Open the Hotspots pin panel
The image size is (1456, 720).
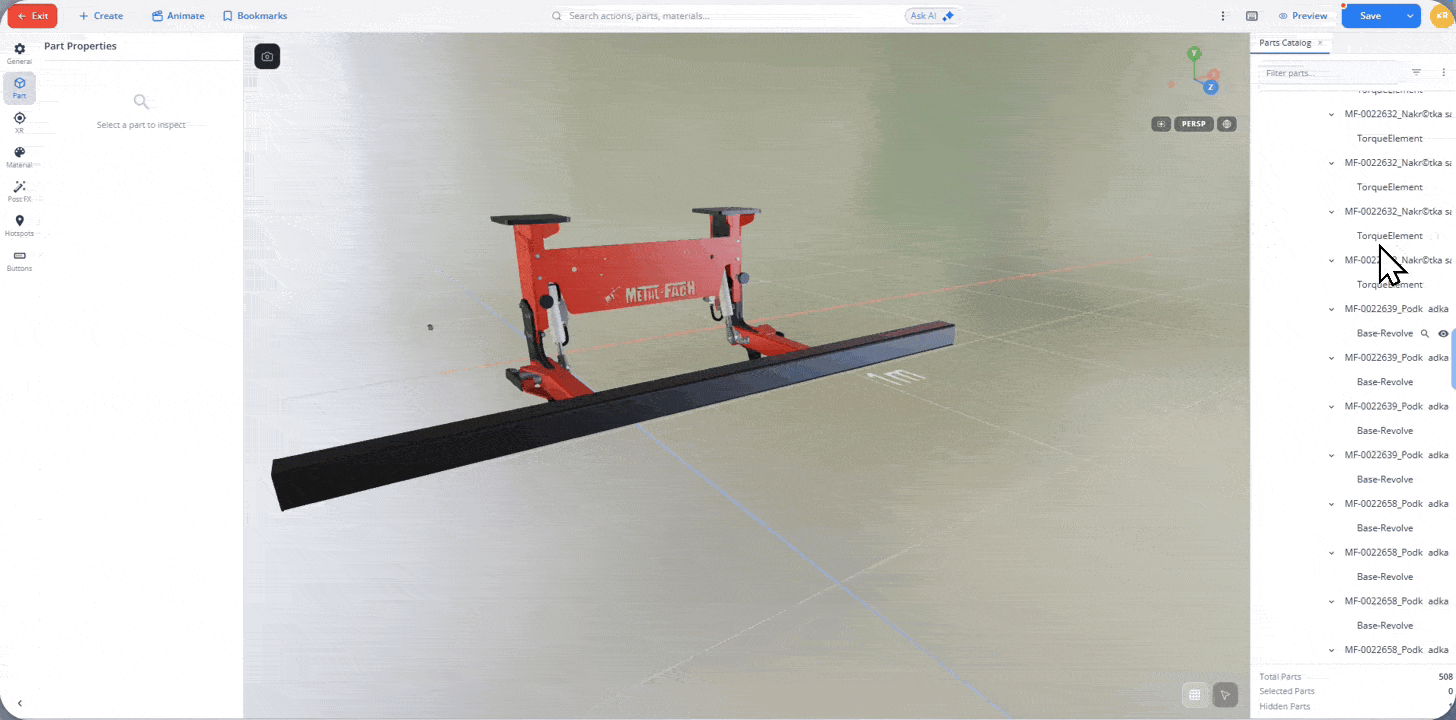[x=19, y=225]
